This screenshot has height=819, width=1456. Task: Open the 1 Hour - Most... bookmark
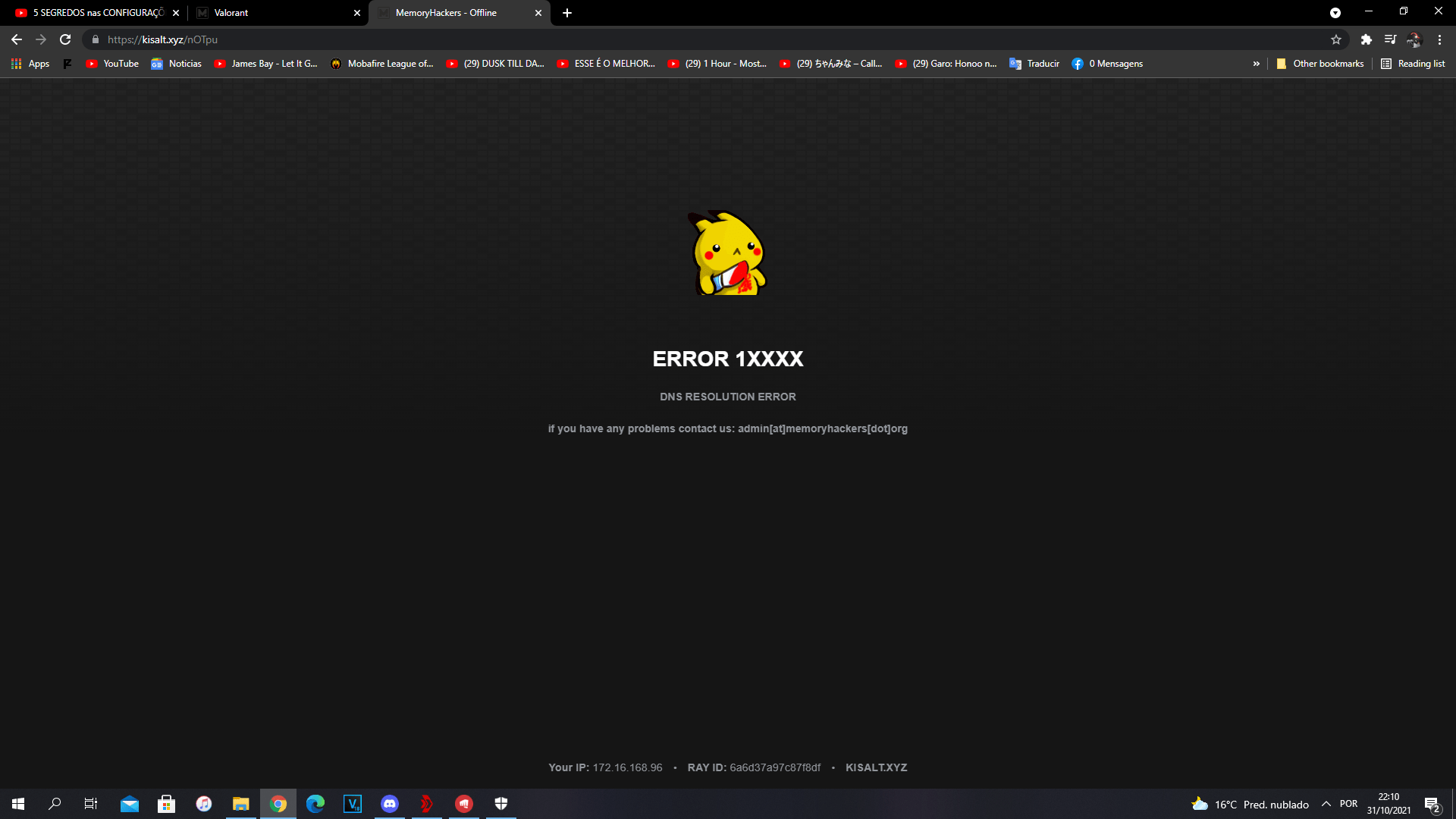[717, 64]
